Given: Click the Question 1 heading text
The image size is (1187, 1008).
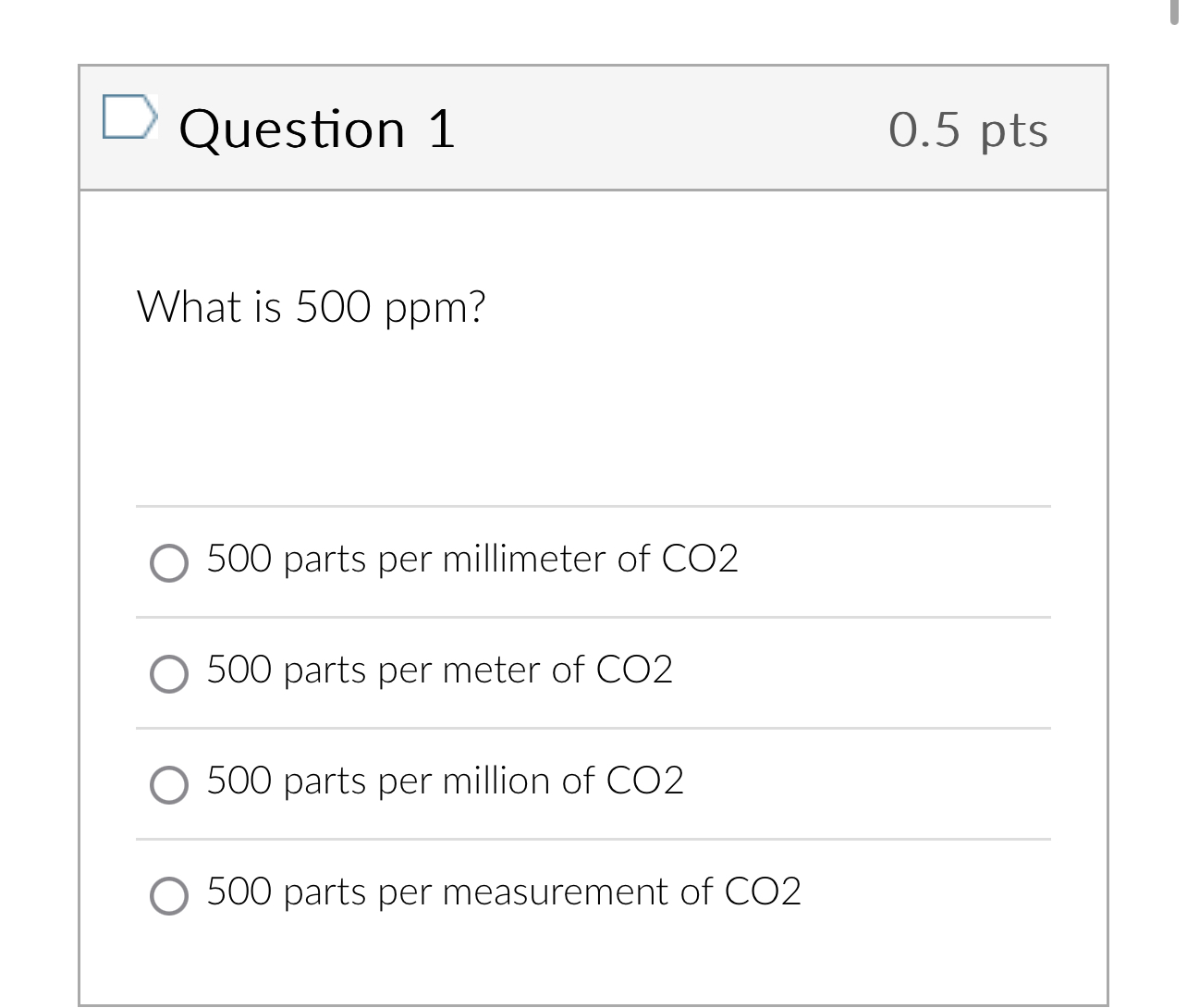Looking at the screenshot, I should (x=317, y=129).
